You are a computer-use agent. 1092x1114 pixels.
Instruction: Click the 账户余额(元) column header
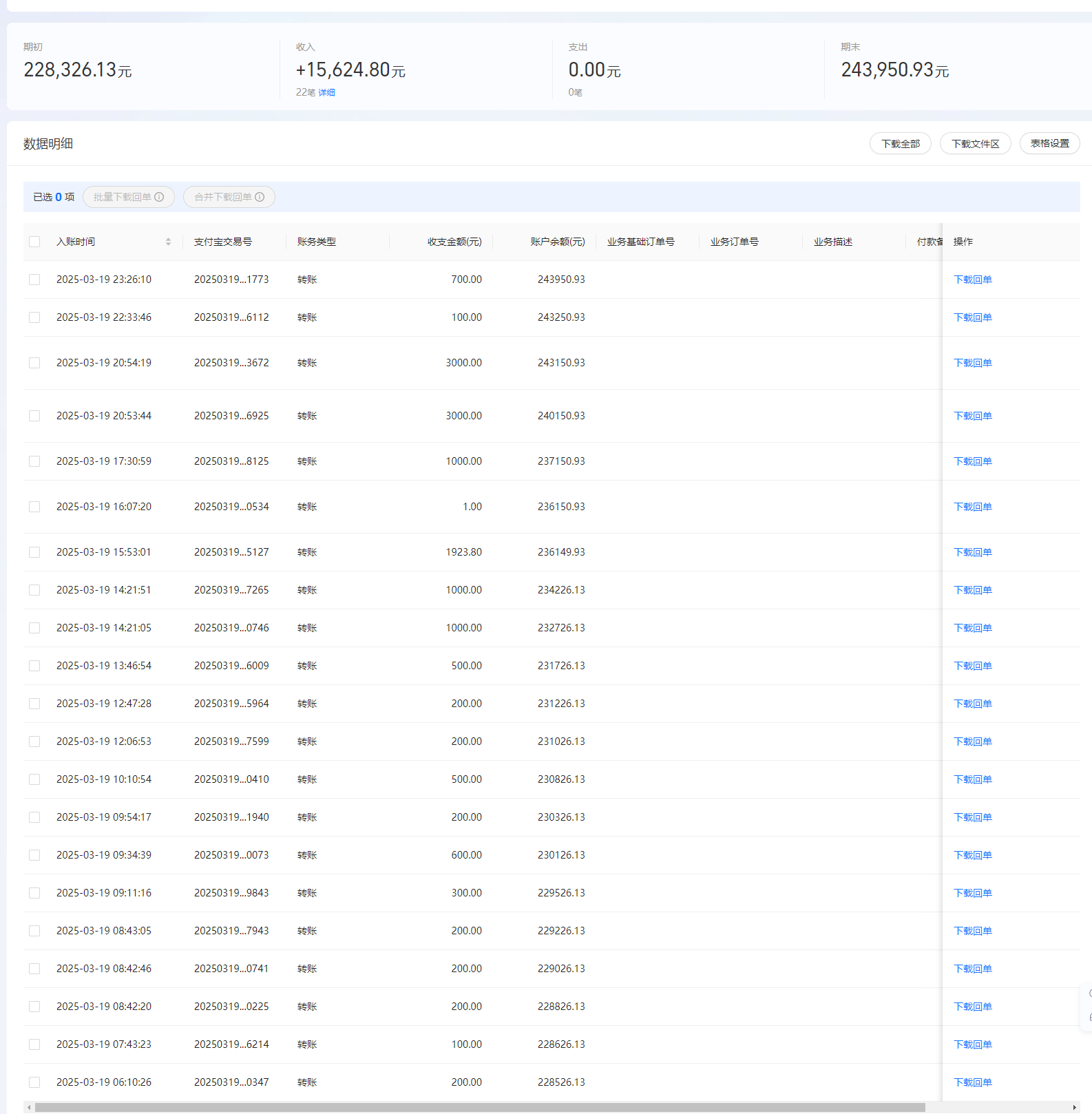point(558,242)
